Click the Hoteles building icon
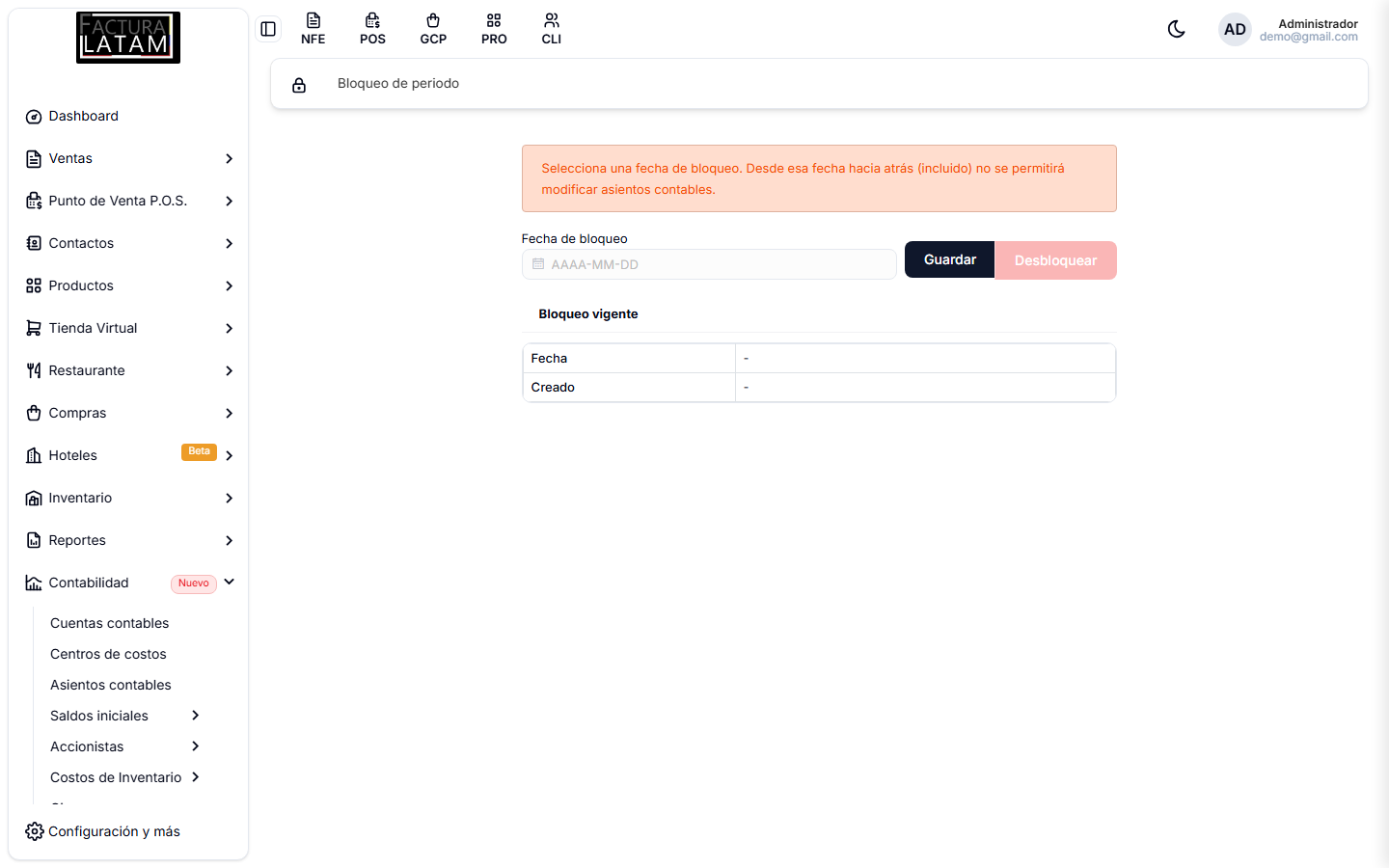Screen dimensions: 1389x868 [34, 455]
